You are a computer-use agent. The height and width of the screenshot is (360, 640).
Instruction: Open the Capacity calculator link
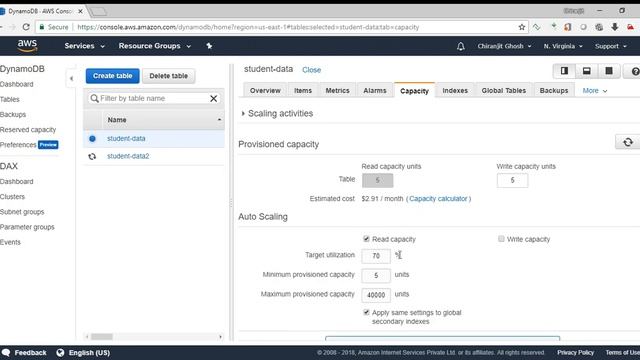pos(438,199)
